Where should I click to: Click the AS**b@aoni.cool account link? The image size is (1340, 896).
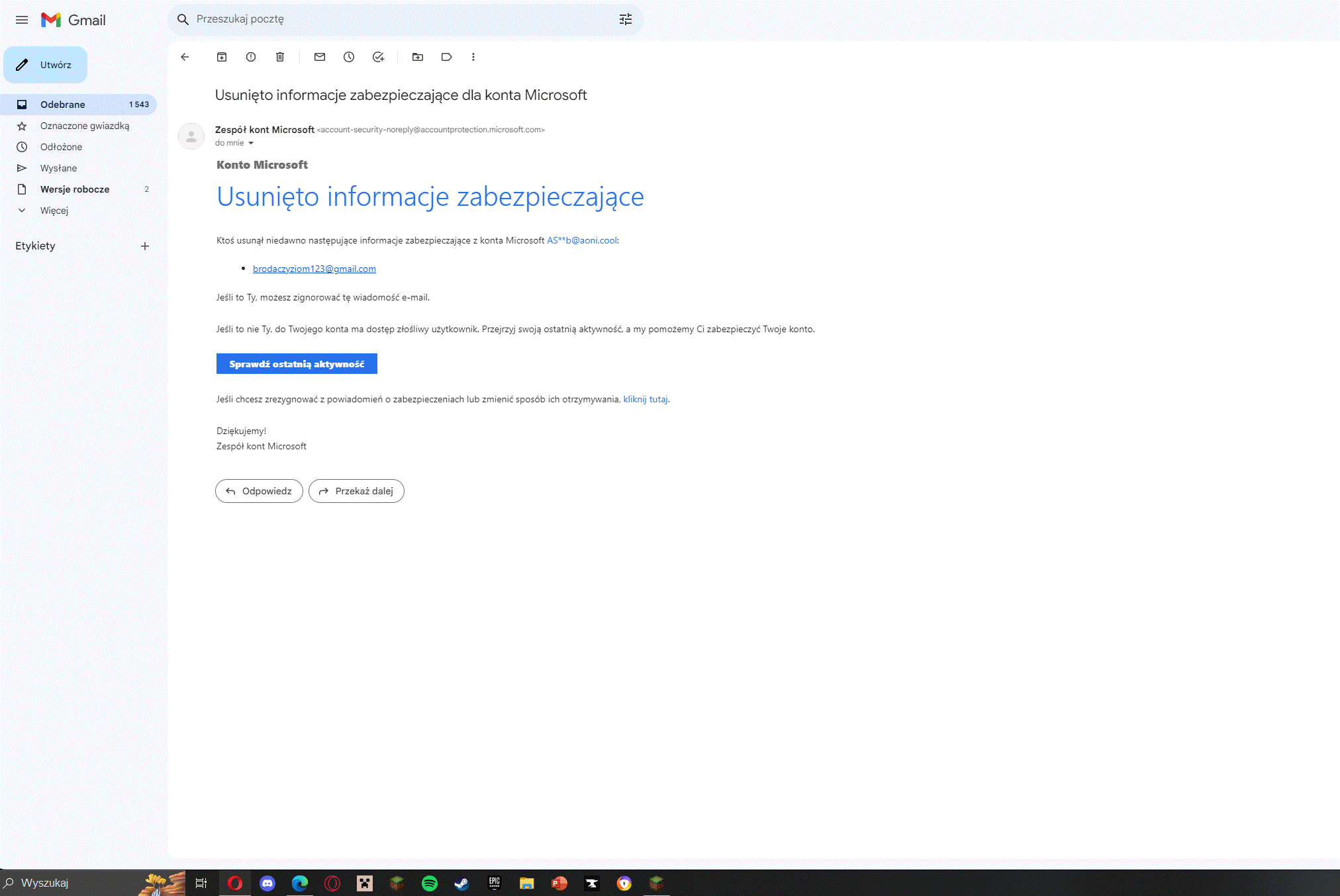tap(582, 241)
